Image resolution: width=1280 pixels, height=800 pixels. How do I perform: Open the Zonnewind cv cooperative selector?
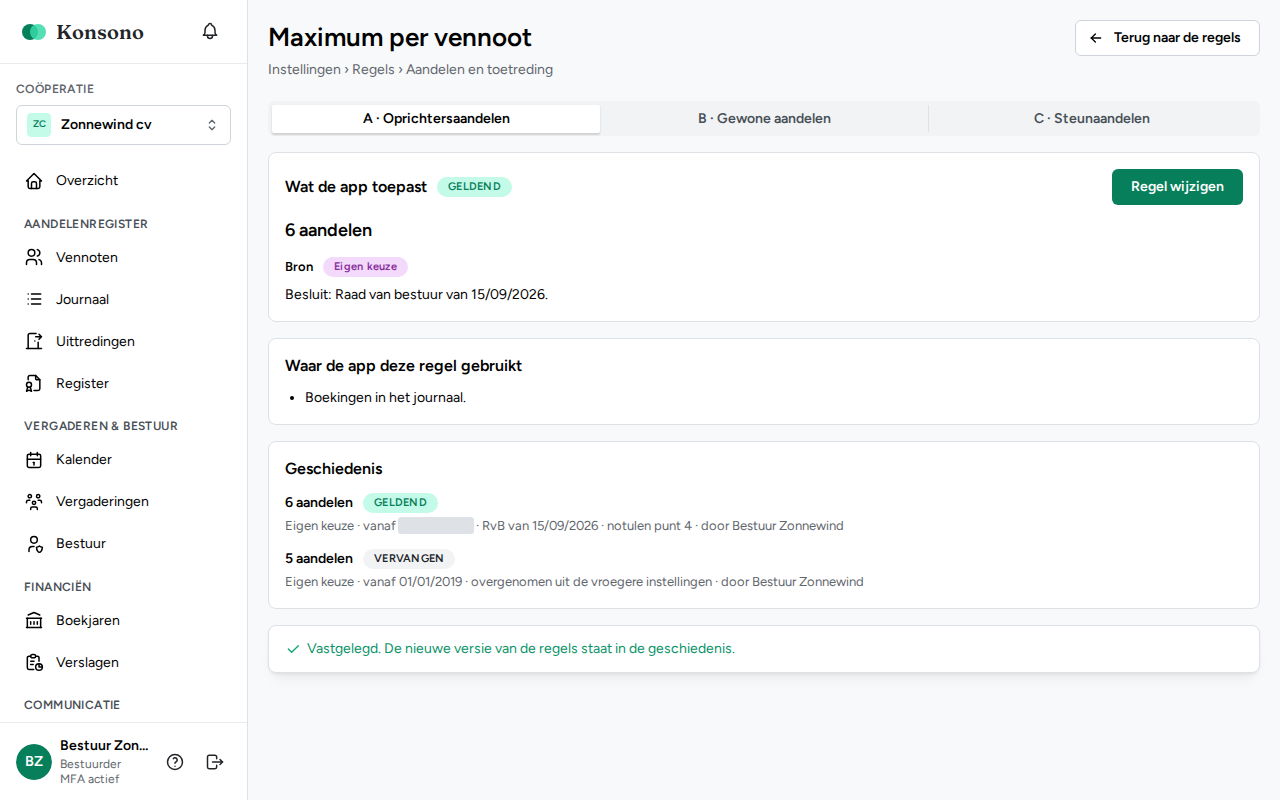tap(123, 125)
